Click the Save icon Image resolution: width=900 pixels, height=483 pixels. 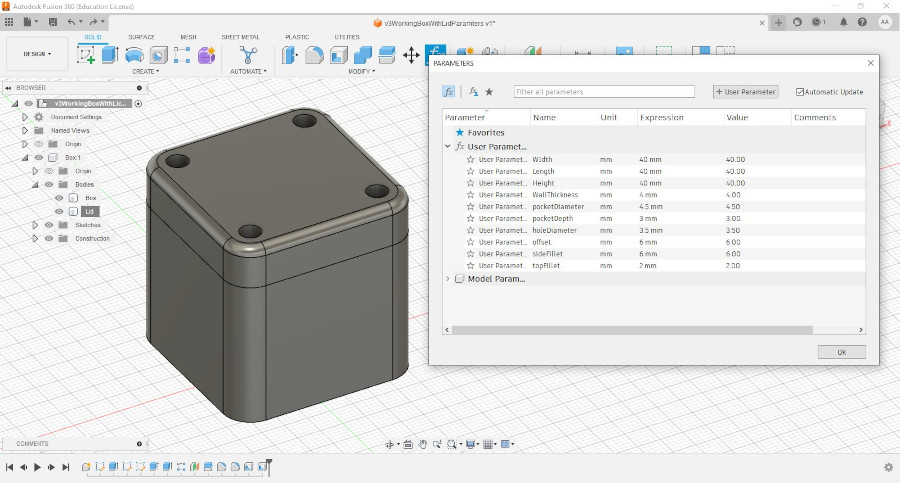53,22
